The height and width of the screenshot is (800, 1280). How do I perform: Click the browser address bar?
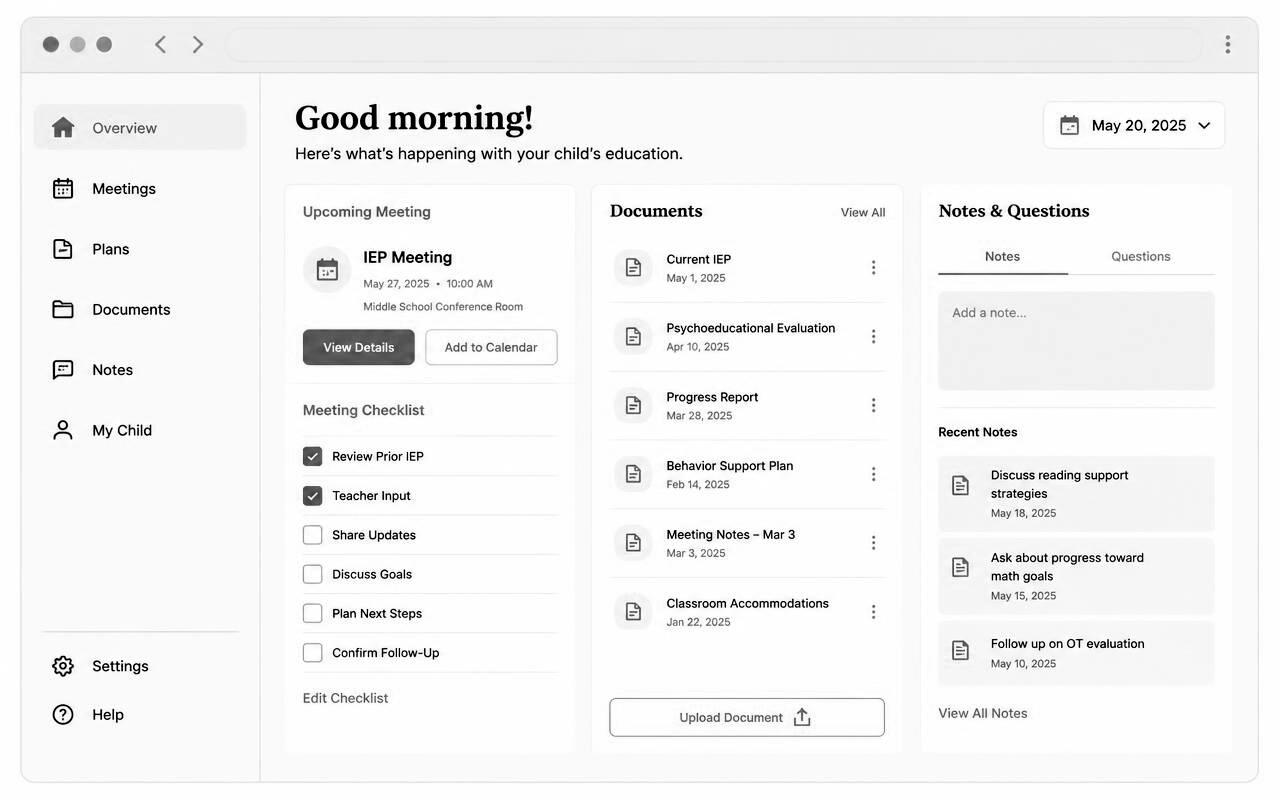click(x=714, y=45)
